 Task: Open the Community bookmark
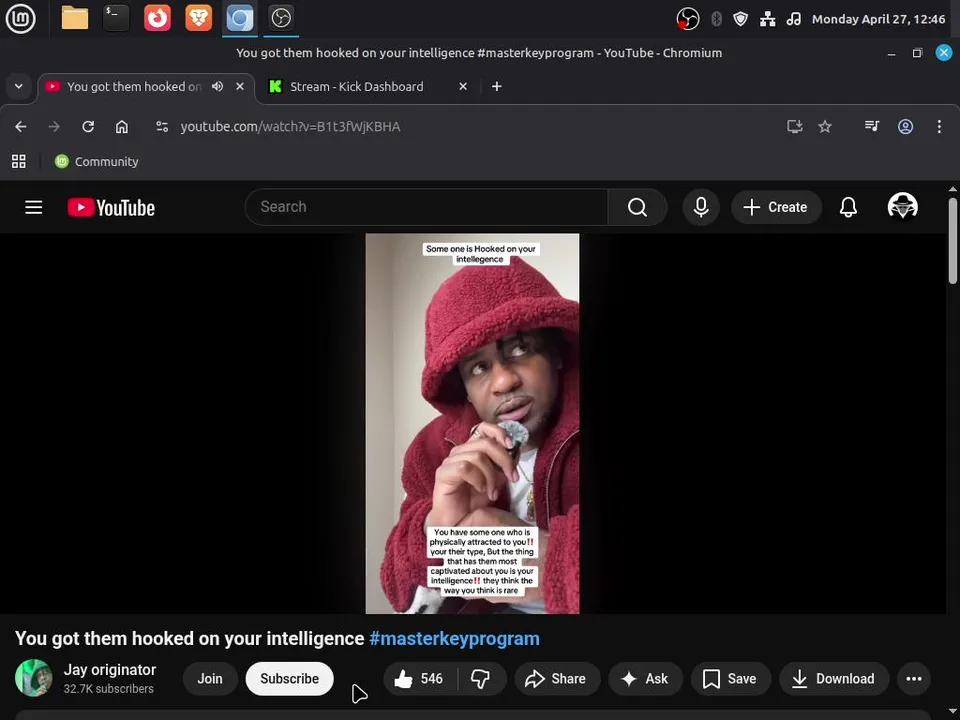97,162
